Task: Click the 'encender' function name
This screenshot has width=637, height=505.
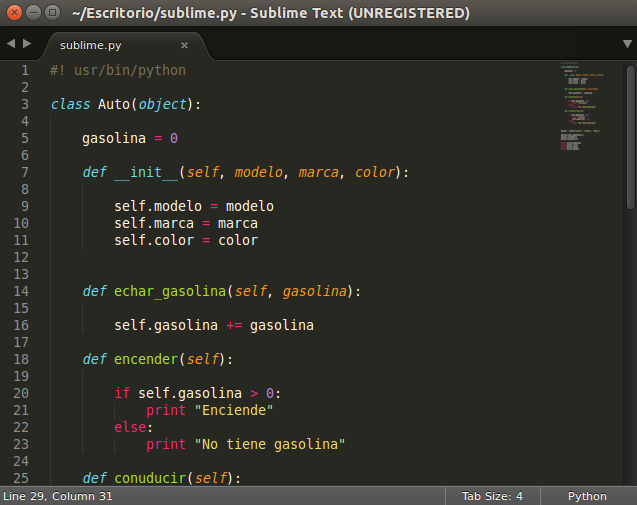Action: (146, 359)
